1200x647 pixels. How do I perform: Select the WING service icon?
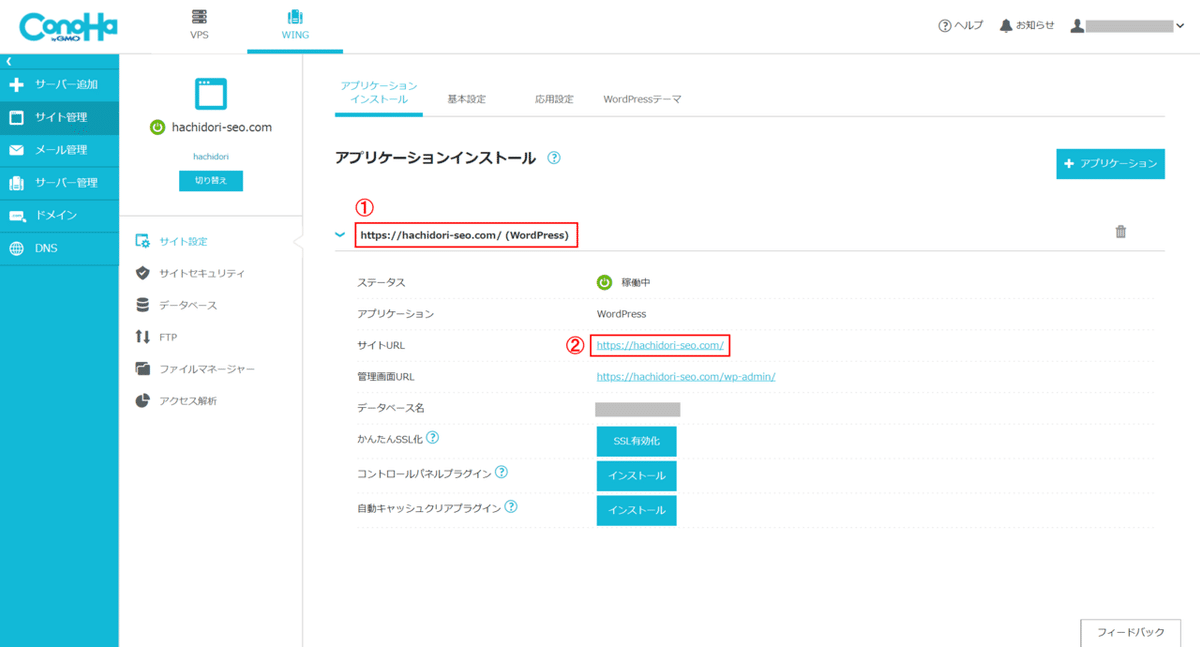pos(295,17)
